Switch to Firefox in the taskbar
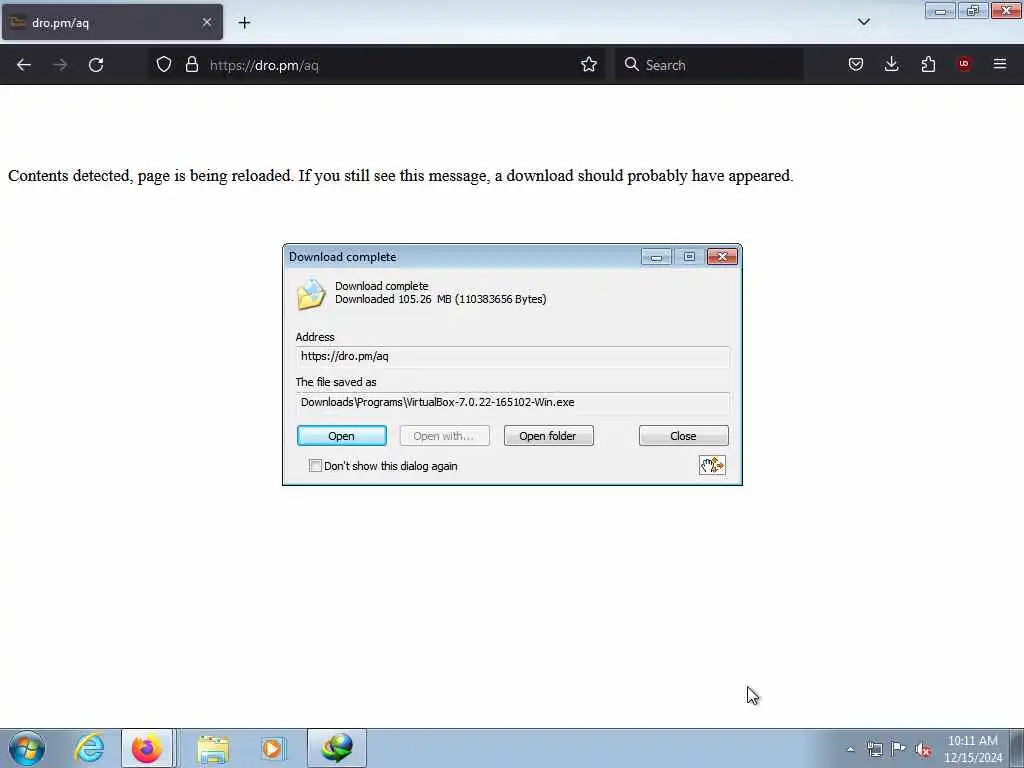Viewport: 1024px width, 768px height. (147, 748)
